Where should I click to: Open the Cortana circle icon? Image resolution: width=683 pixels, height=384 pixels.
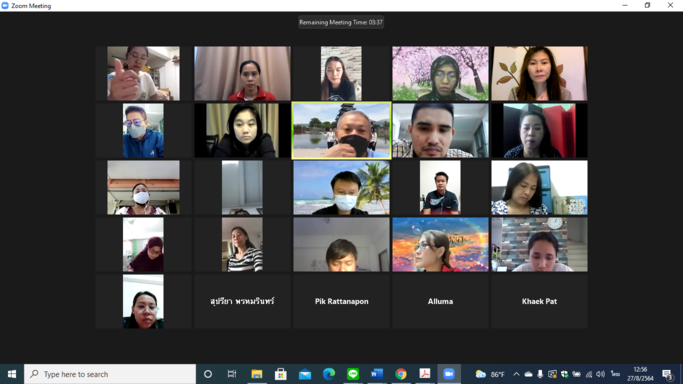[x=208, y=374]
